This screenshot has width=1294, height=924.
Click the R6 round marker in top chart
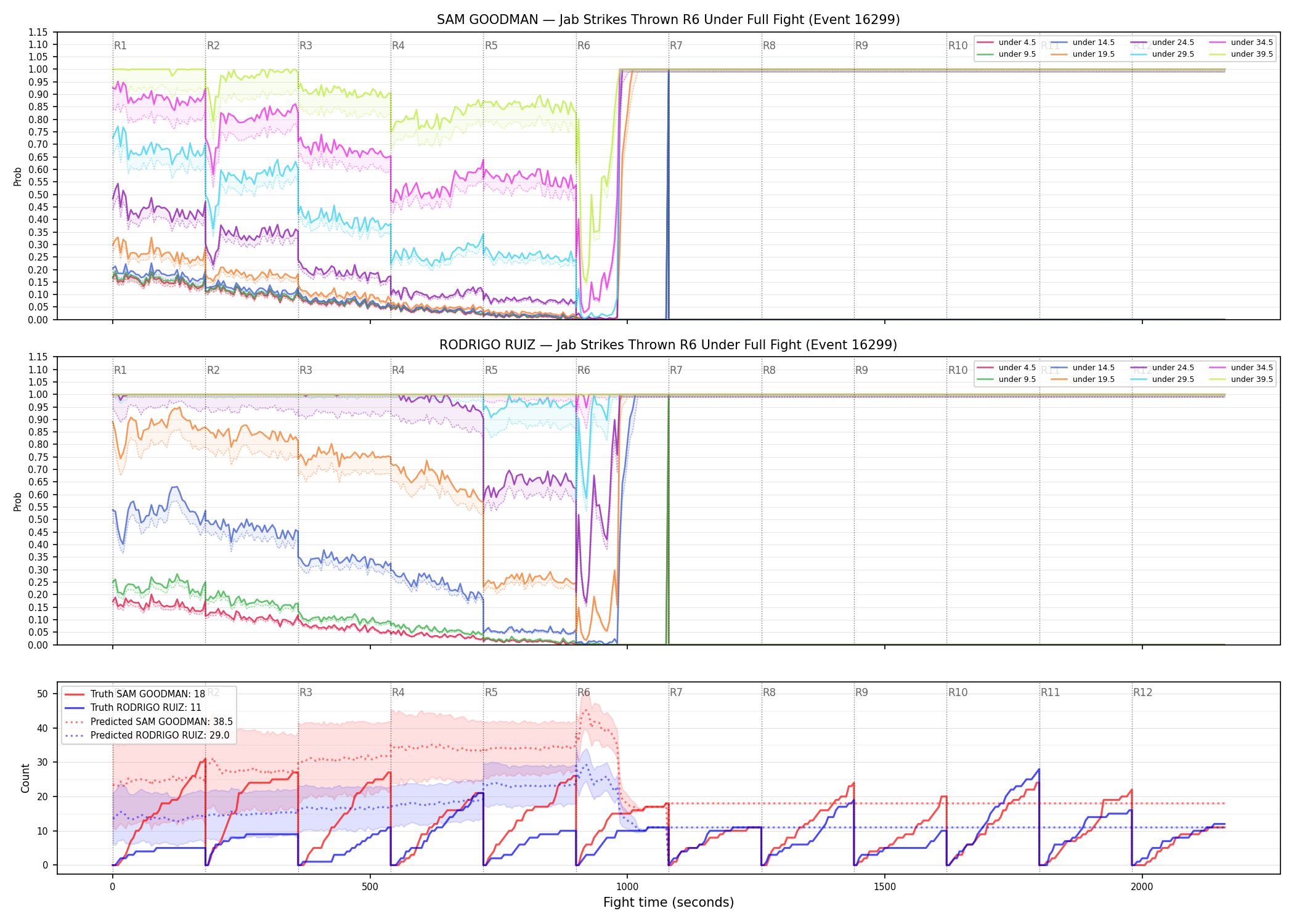coord(584,46)
